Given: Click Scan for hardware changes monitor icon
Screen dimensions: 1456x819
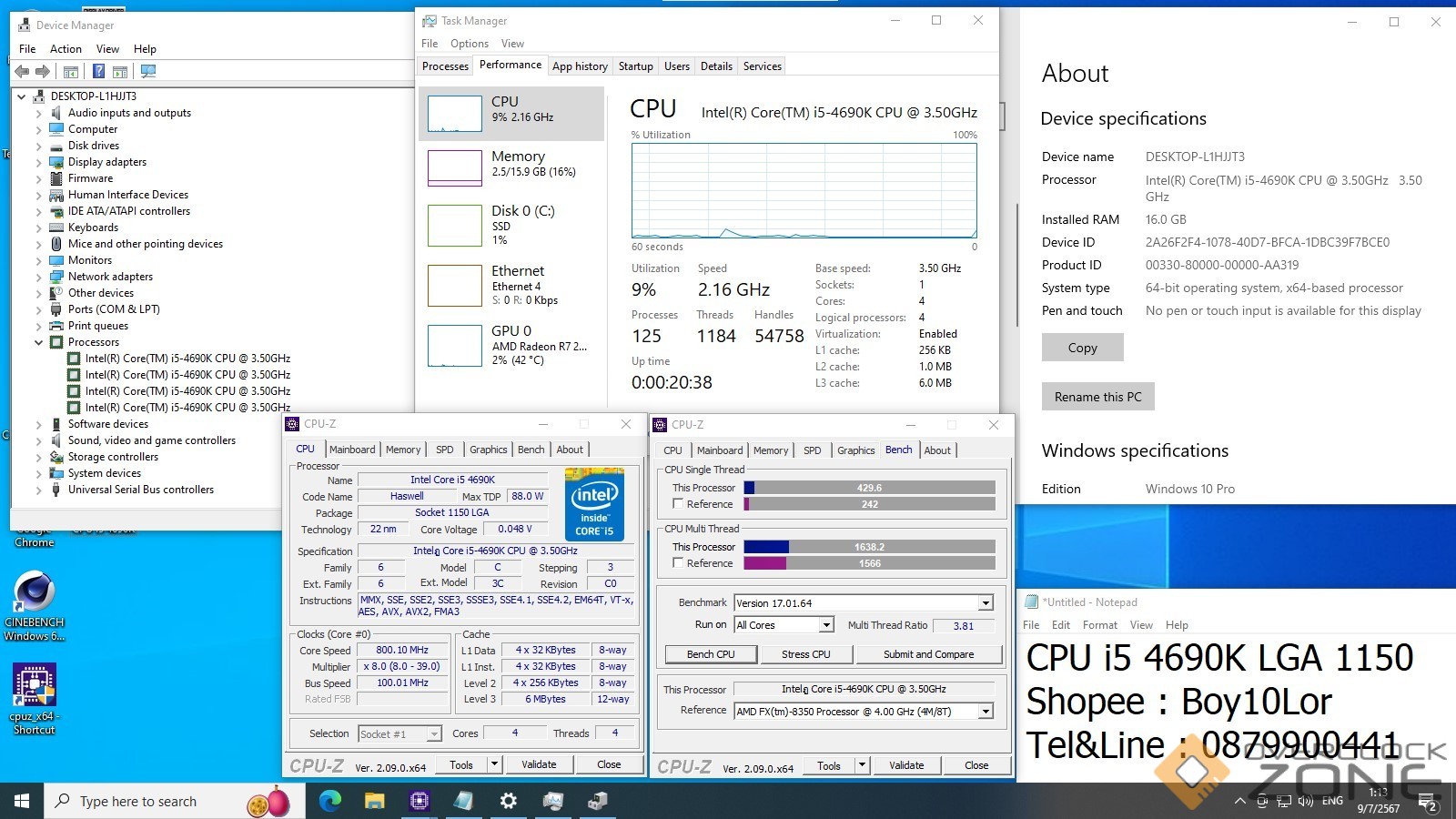Looking at the screenshot, I should (x=148, y=71).
